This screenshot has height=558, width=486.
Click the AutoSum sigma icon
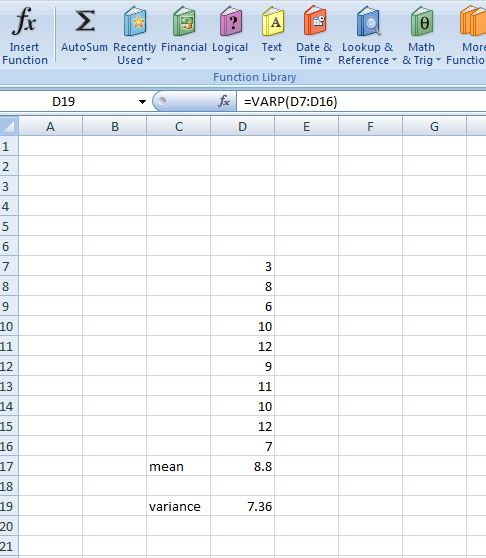(x=85, y=21)
